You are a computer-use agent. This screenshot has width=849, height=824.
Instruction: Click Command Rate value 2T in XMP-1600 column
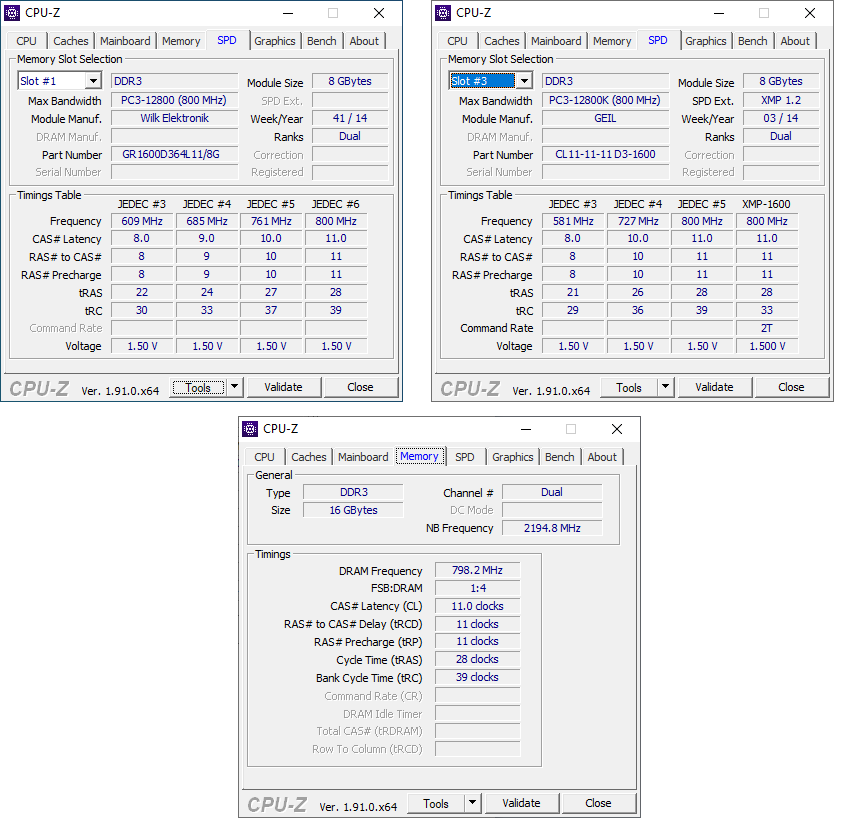pyautogui.click(x=767, y=328)
